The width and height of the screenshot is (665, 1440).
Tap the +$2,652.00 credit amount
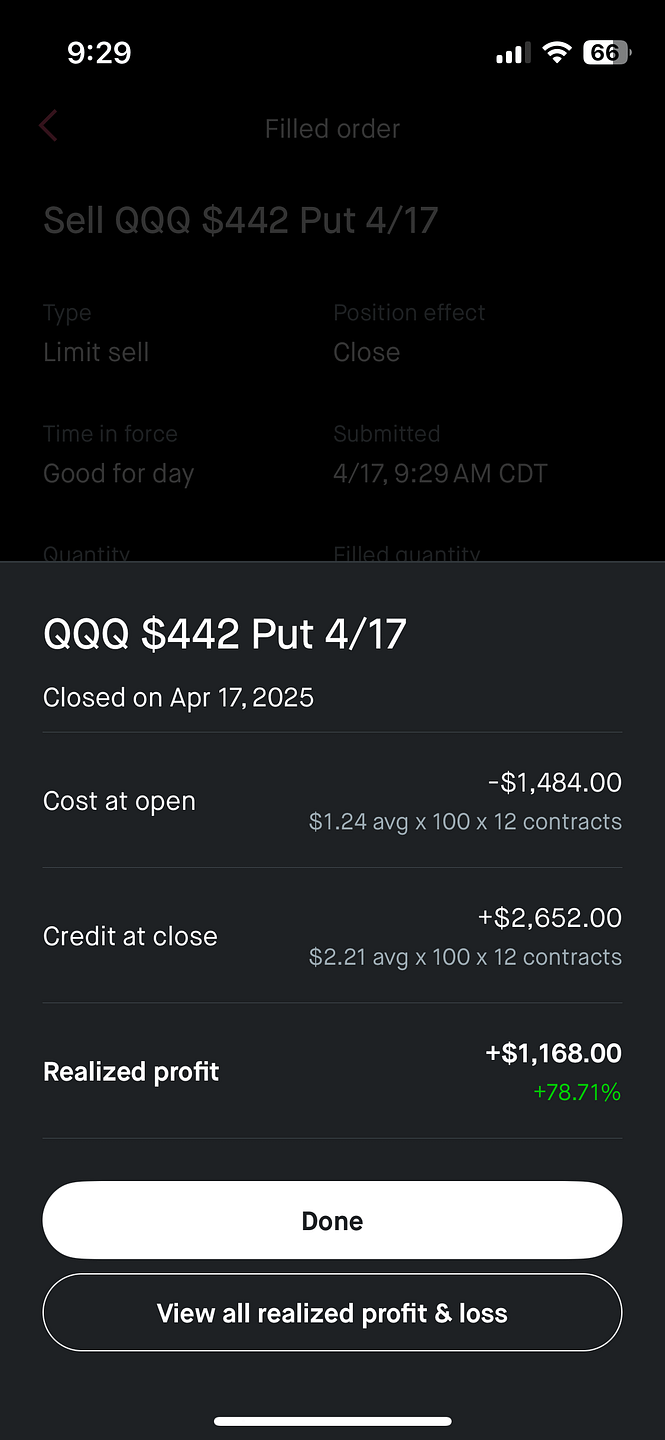pos(550,917)
